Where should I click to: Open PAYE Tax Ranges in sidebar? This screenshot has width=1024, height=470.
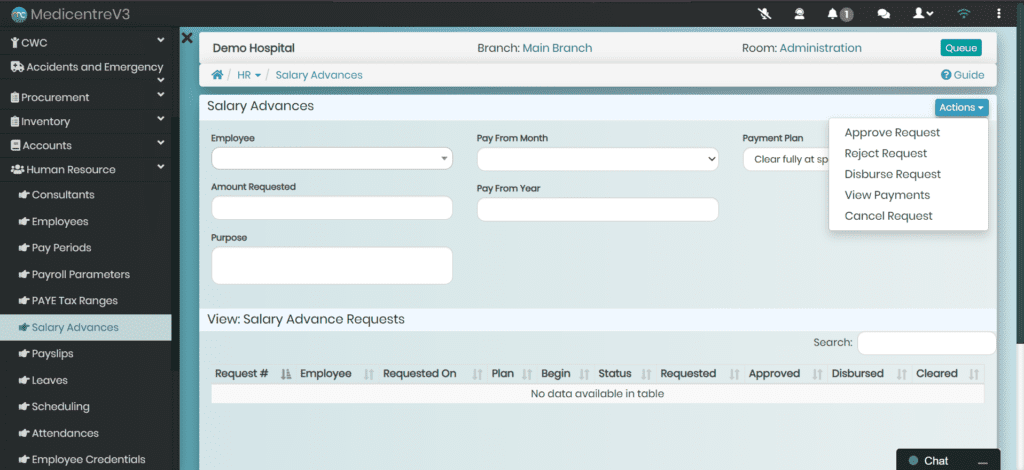click(86, 301)
